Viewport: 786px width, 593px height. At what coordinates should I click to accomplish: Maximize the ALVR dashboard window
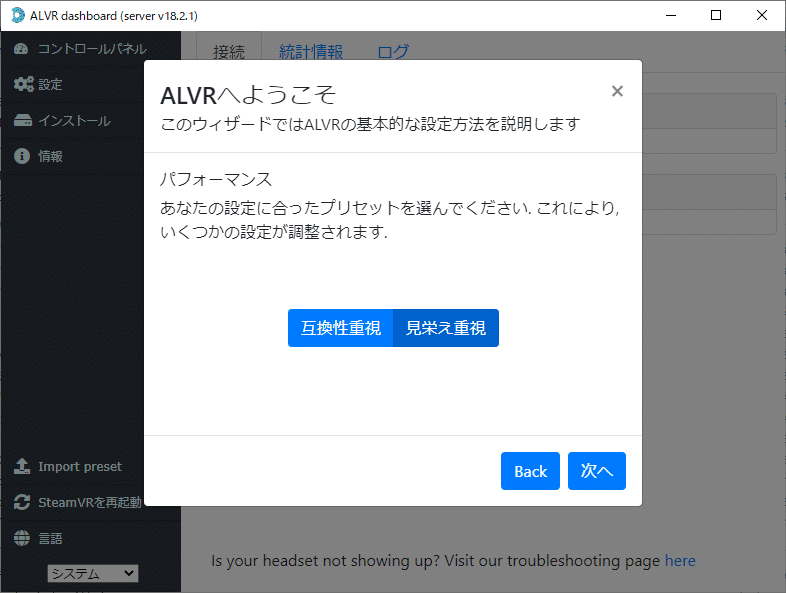[x=716, y=16]
